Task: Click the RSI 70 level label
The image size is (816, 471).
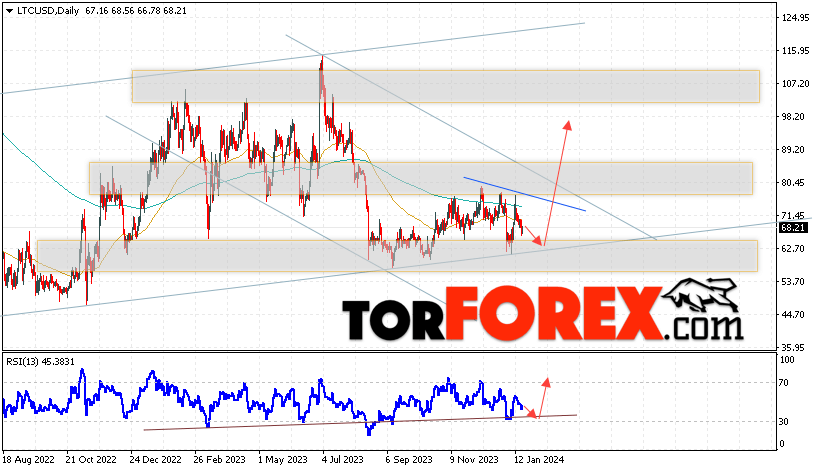Action: point(783,383)
